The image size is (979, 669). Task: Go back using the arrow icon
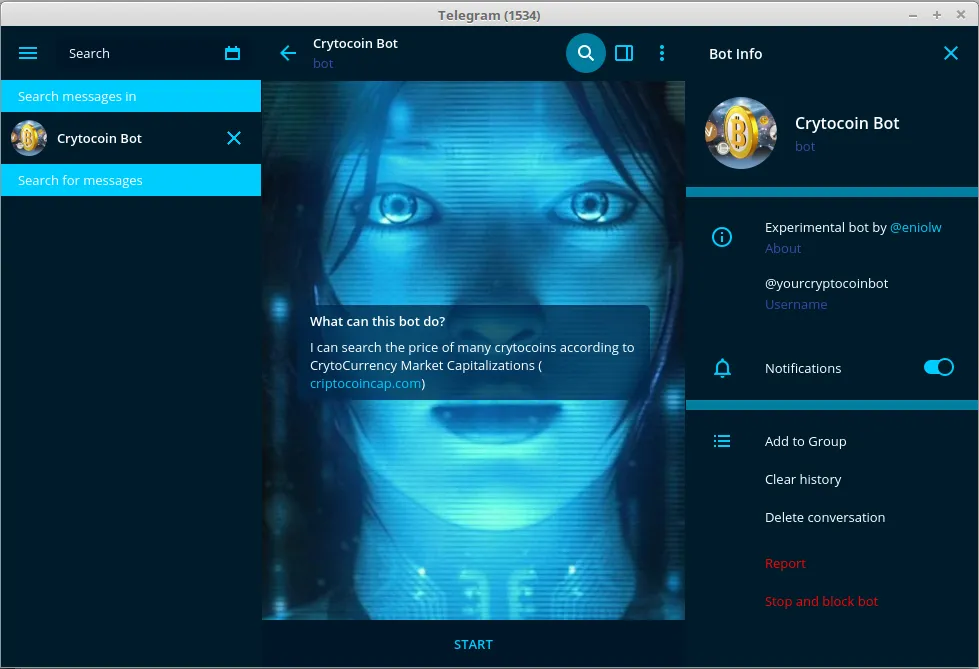click(x=288, y=53)
